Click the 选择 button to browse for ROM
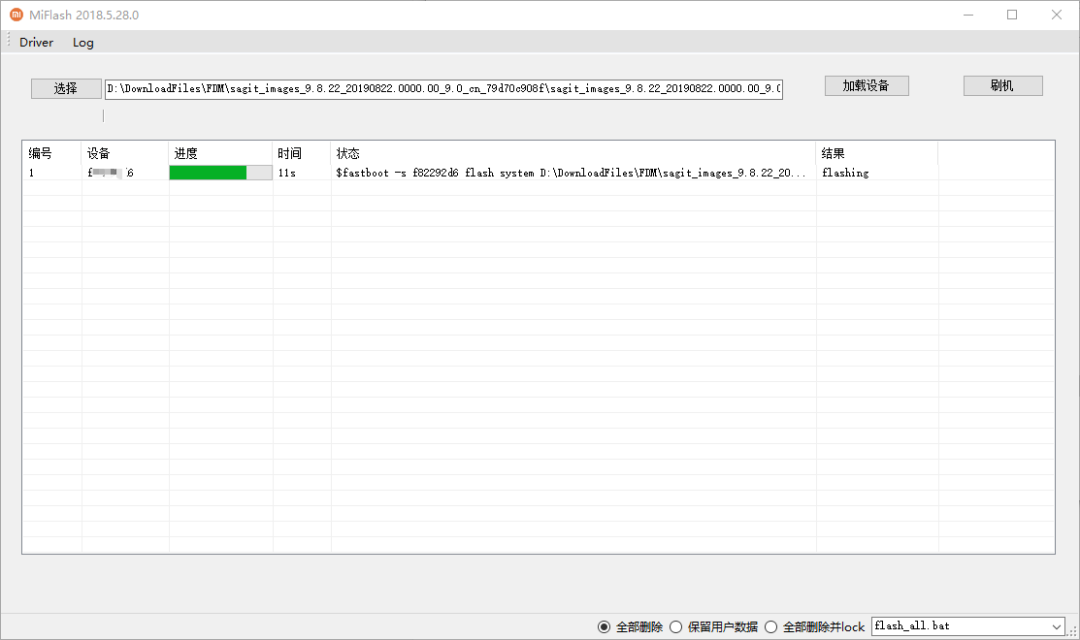Screen dimensions: 1080x640 65,88
